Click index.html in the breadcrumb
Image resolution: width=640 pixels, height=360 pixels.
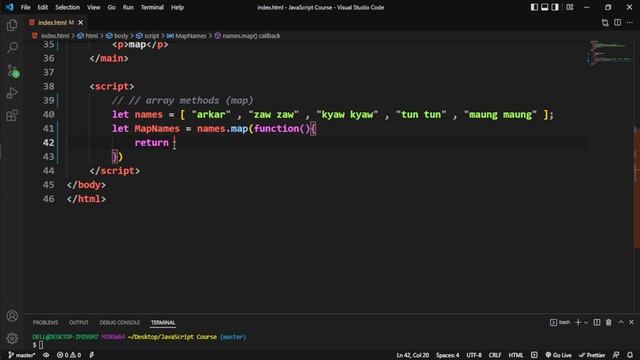pyautogui.click(x=55, y=36)
